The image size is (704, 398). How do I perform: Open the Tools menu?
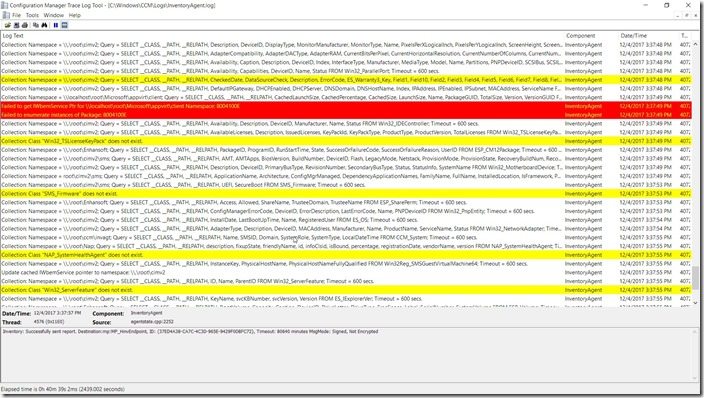[32, 15]
